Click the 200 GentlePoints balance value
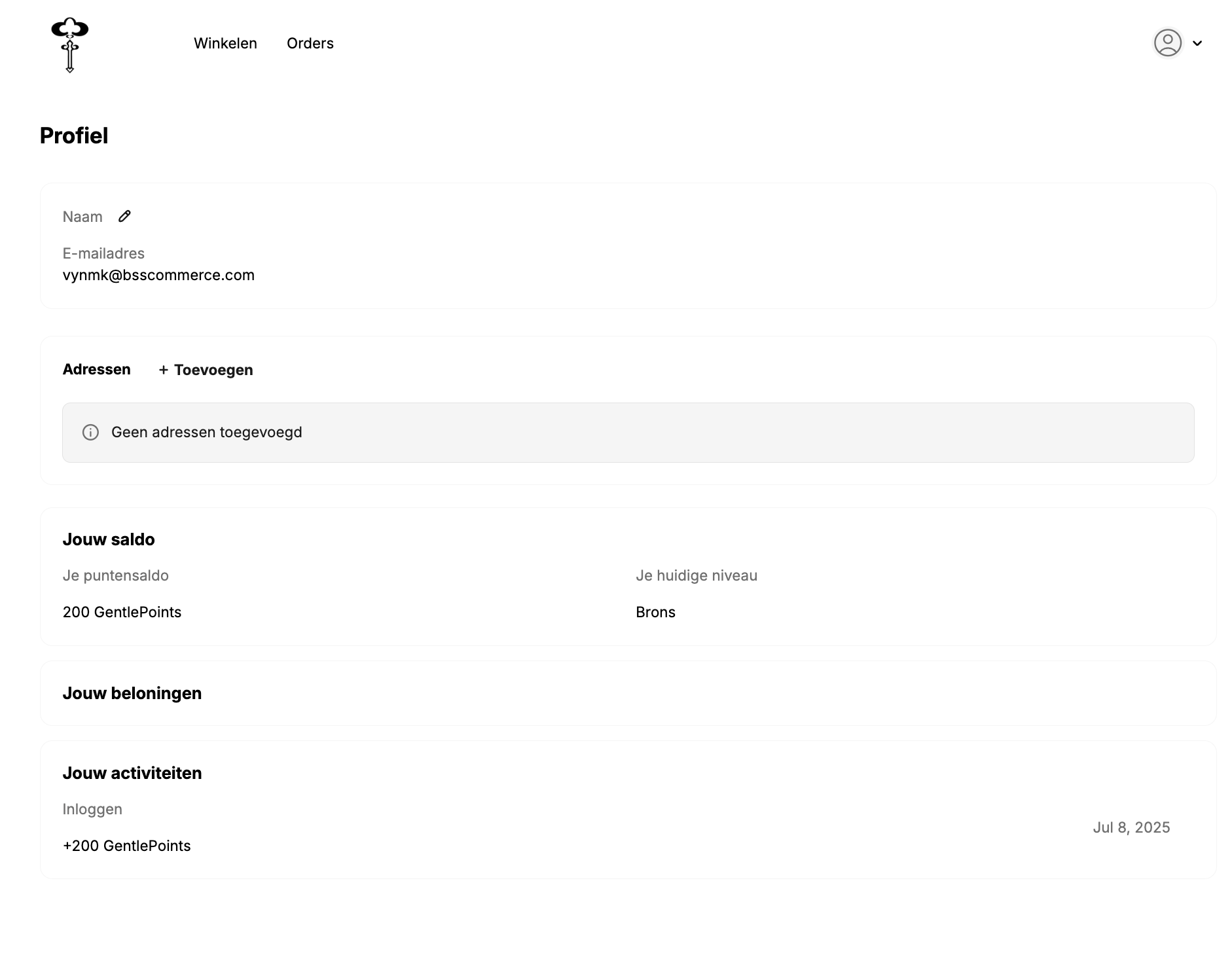This screenshot has height=957, width=1232. click(122, 612)
